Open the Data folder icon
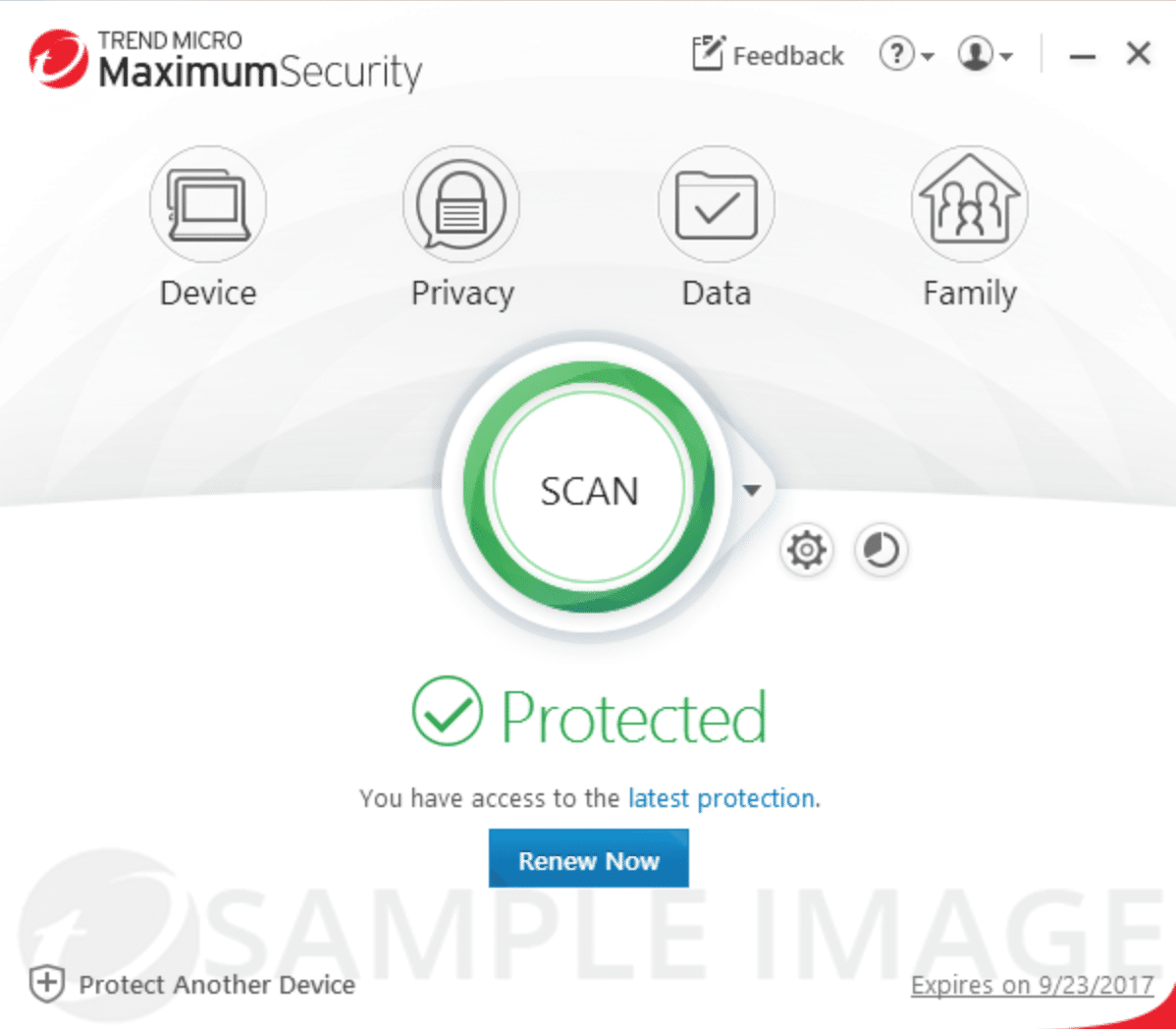Image resolution: width=1176 pixels, height=1029 pixels. click(x=717, y=204)
